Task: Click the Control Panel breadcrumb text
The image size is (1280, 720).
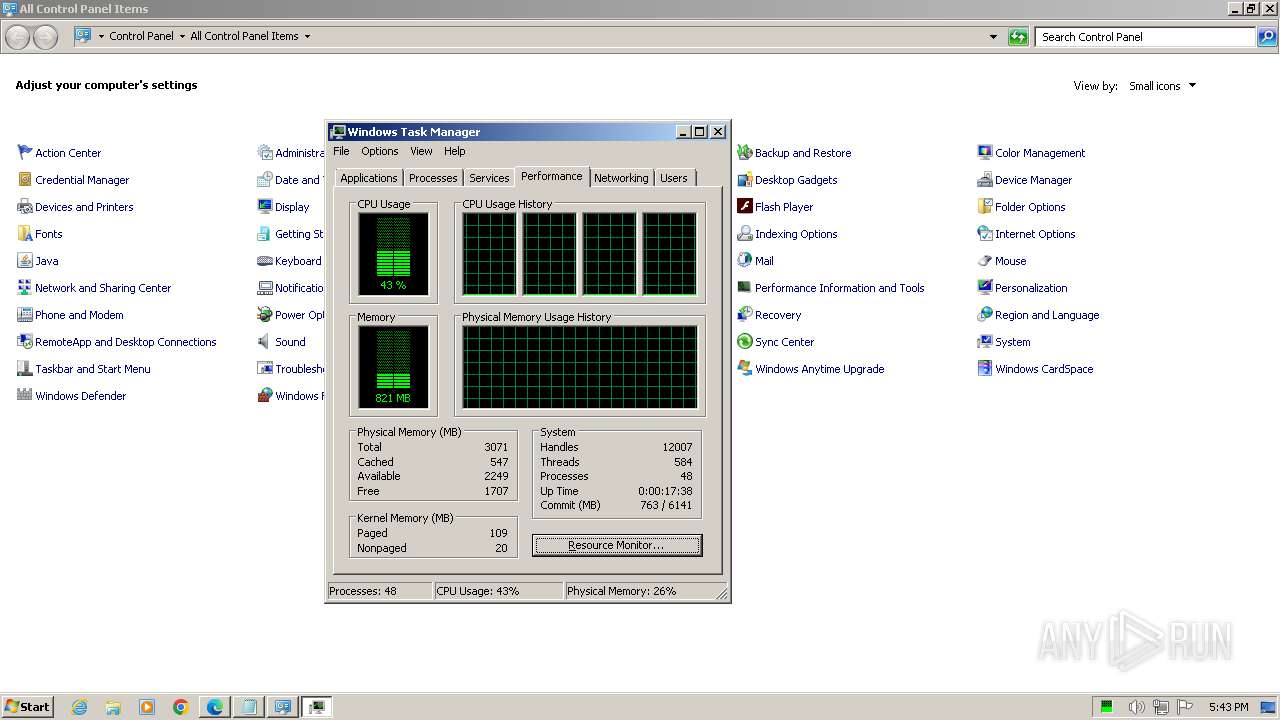Action: pos(141,36)
